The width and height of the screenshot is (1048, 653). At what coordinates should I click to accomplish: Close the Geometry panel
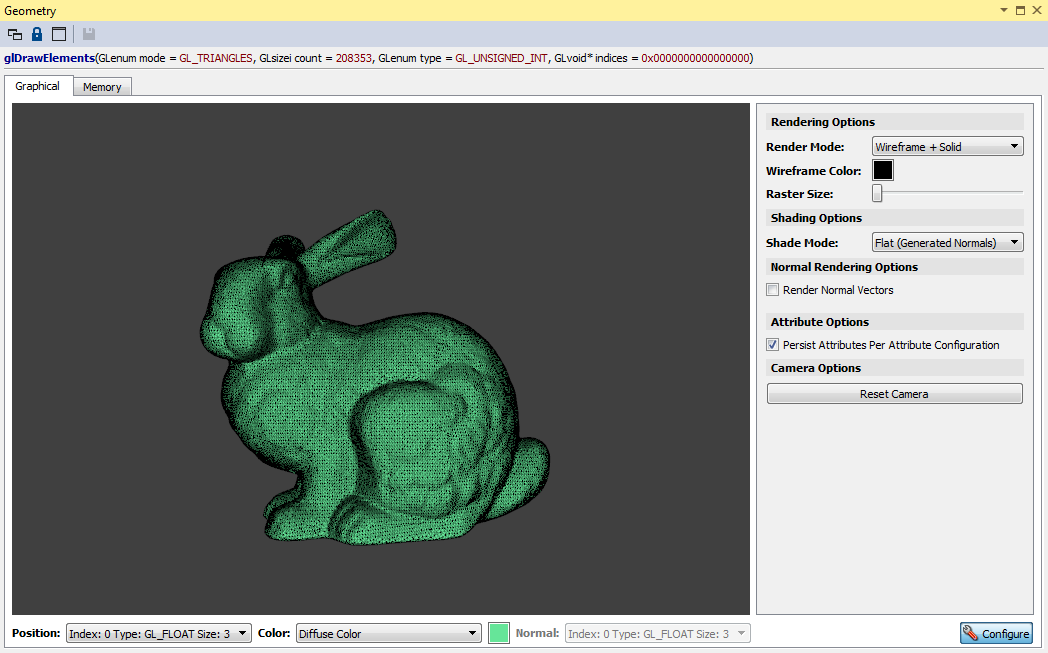(x=1037, y=10)
